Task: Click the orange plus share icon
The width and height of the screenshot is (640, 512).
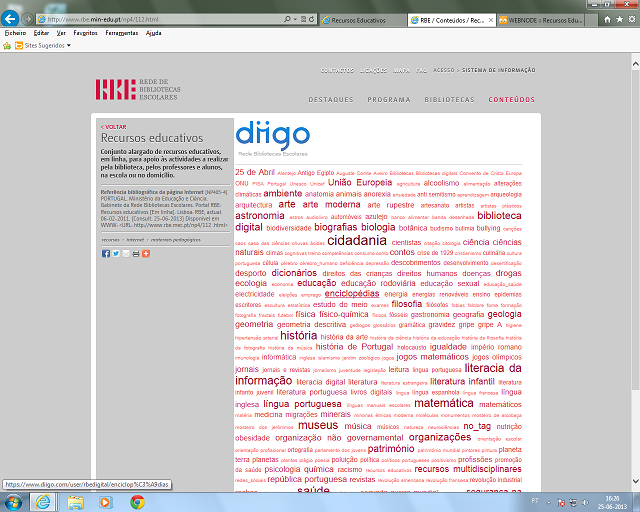Action: coord(145,253)
